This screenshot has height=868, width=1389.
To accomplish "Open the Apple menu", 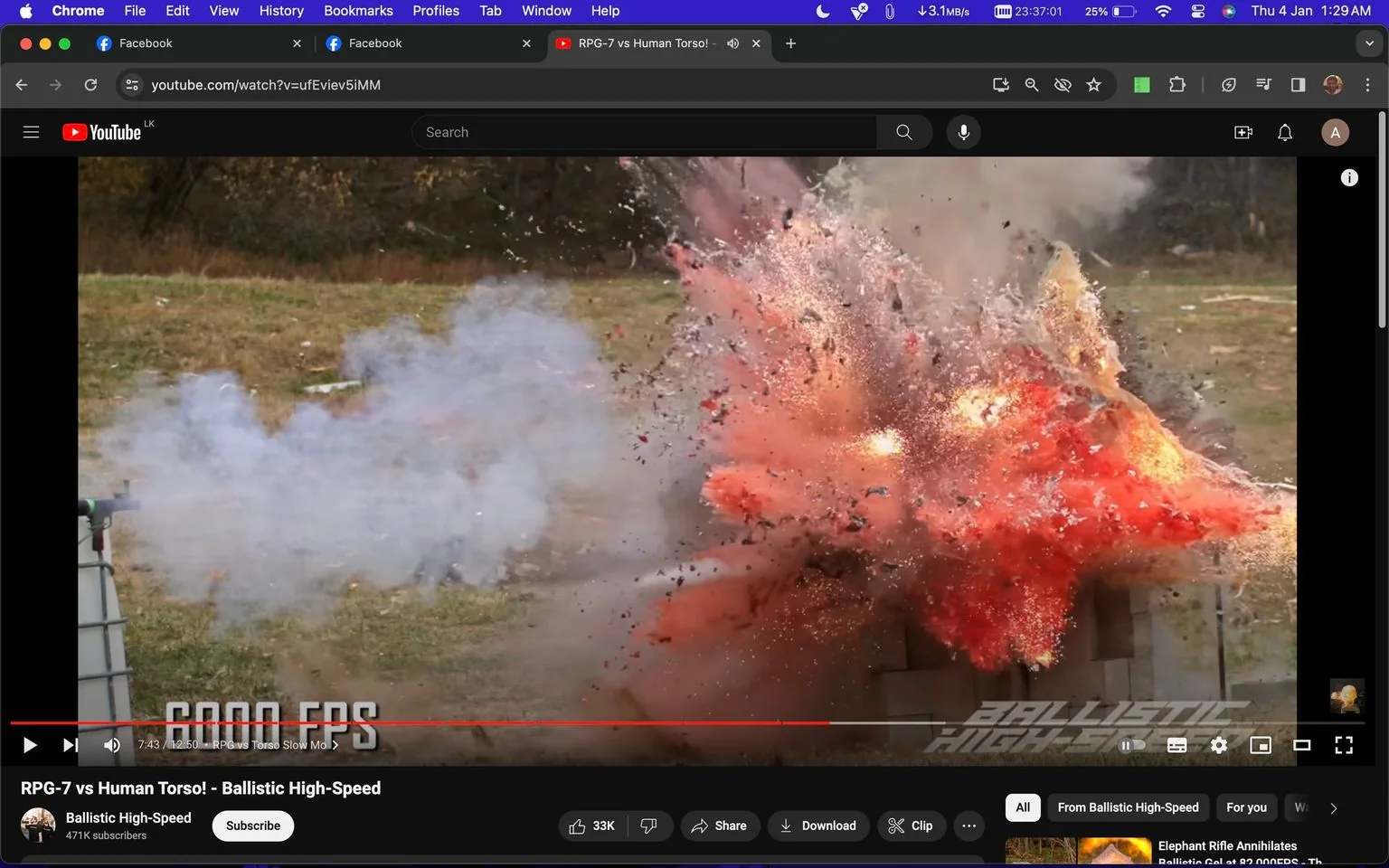I will [x=25, y=11].
